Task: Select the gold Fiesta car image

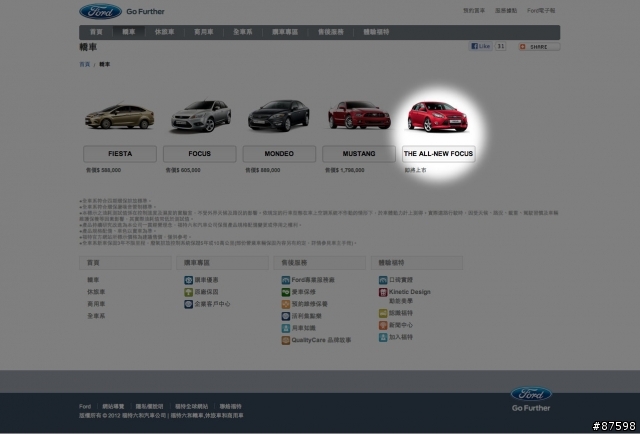Action: click(120, 116)
